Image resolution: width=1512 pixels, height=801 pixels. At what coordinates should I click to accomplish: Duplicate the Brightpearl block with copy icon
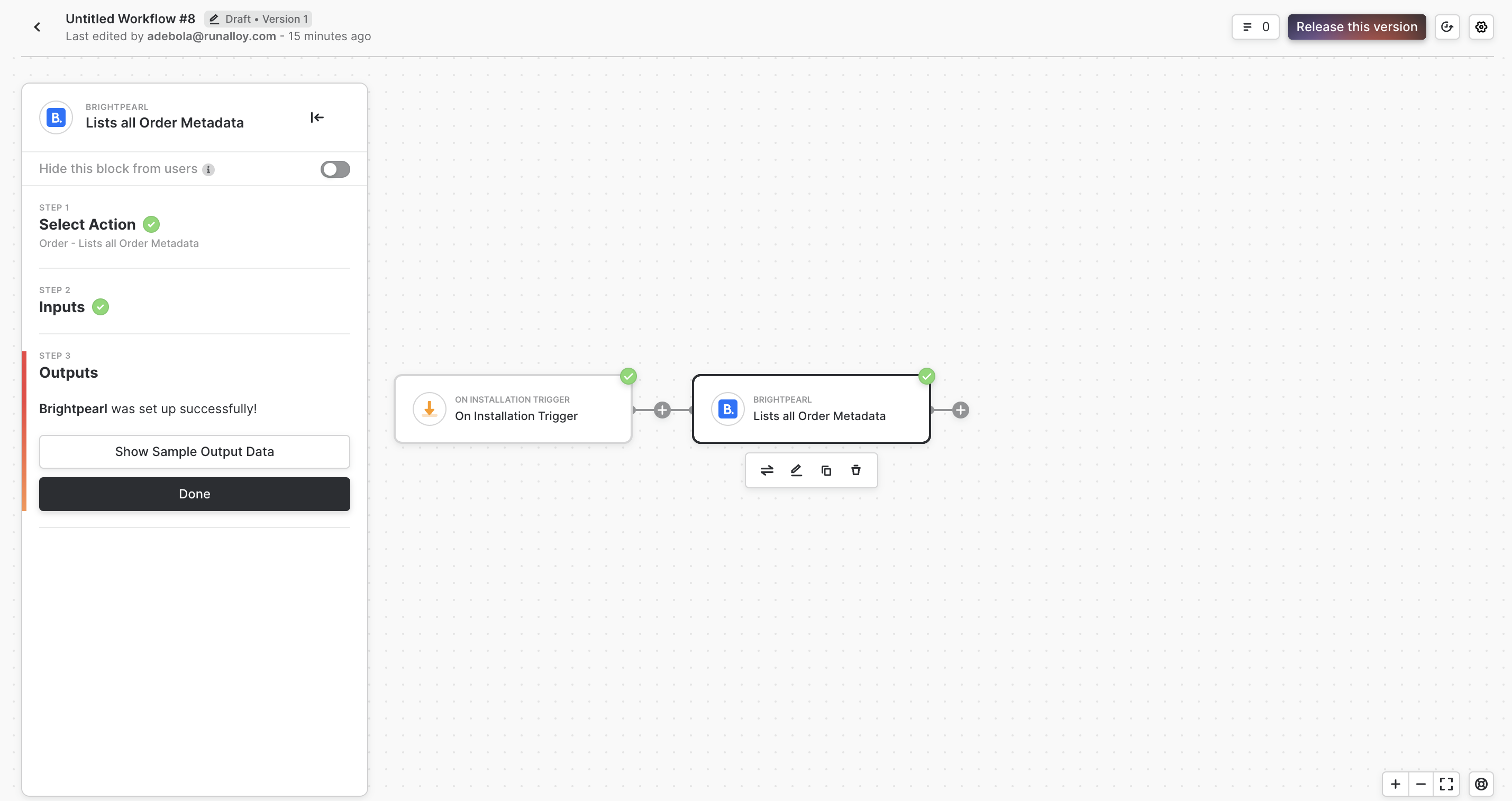click(x=826, y=471)
